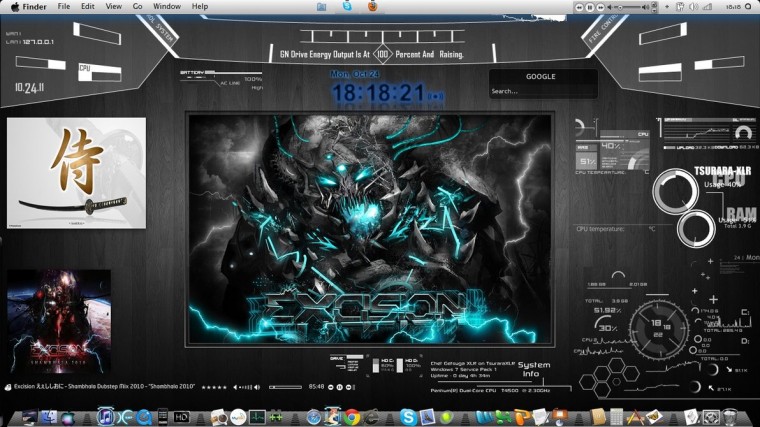Open QuickTime Player from the dock
The image size is (760, 427).
click(144, 417)
